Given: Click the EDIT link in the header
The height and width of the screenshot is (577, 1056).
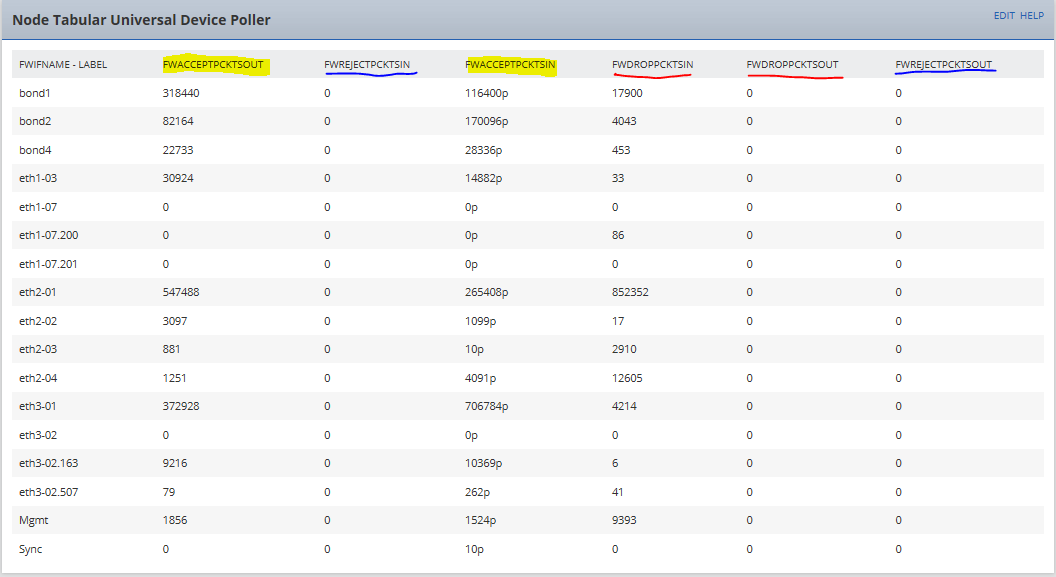Looking at the screenshot, I should (x=1003, y=15).
